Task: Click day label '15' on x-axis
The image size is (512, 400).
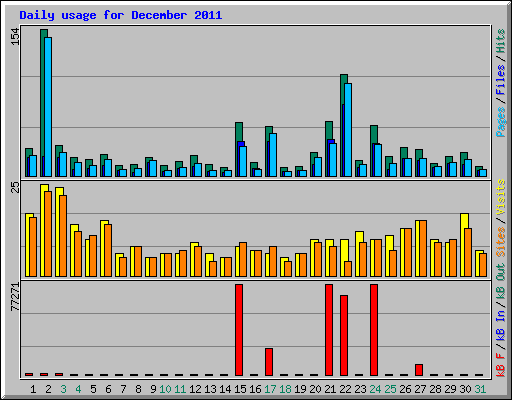Action: [x=240, y=389]
